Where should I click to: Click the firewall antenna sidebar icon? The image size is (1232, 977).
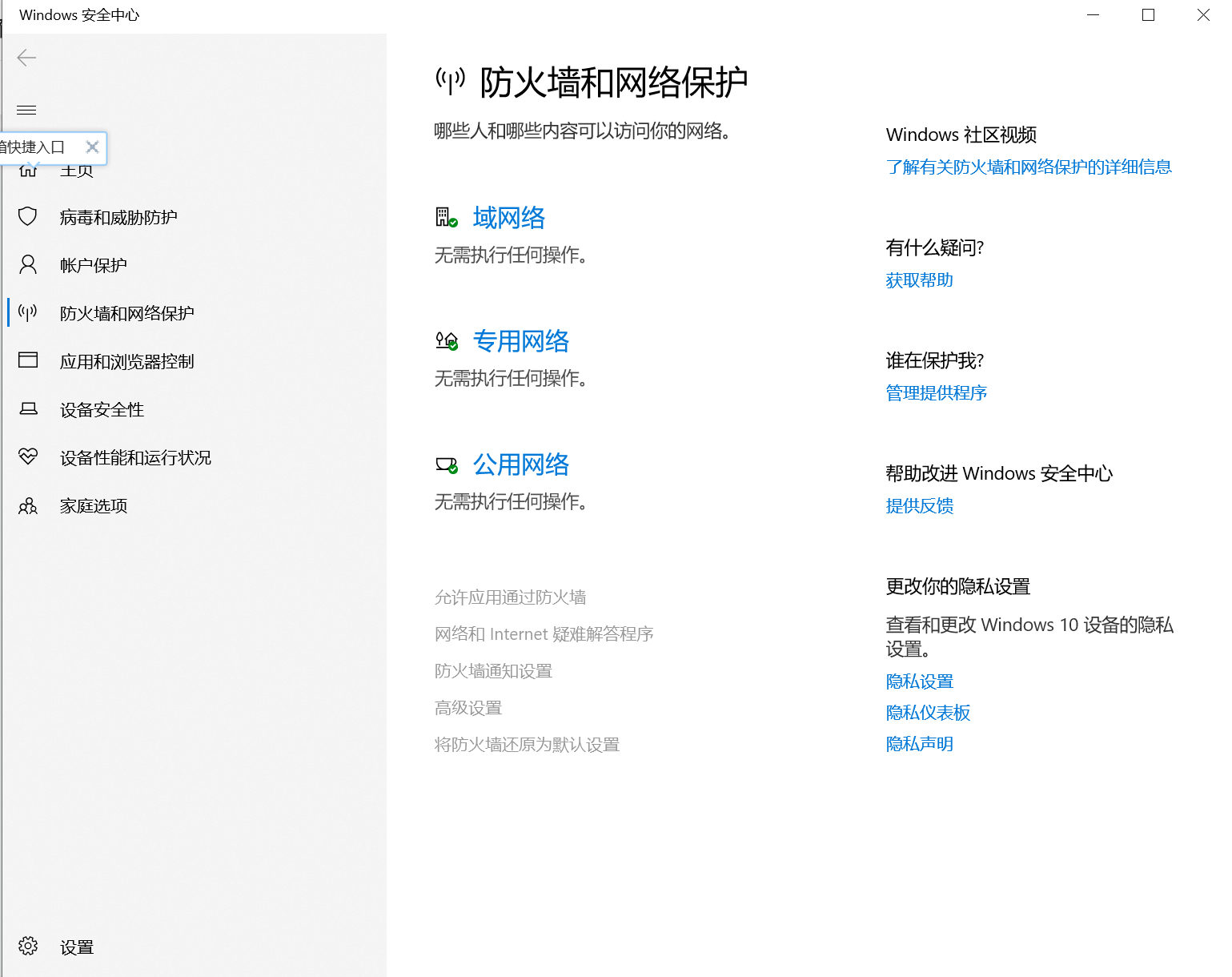[28, 312]
